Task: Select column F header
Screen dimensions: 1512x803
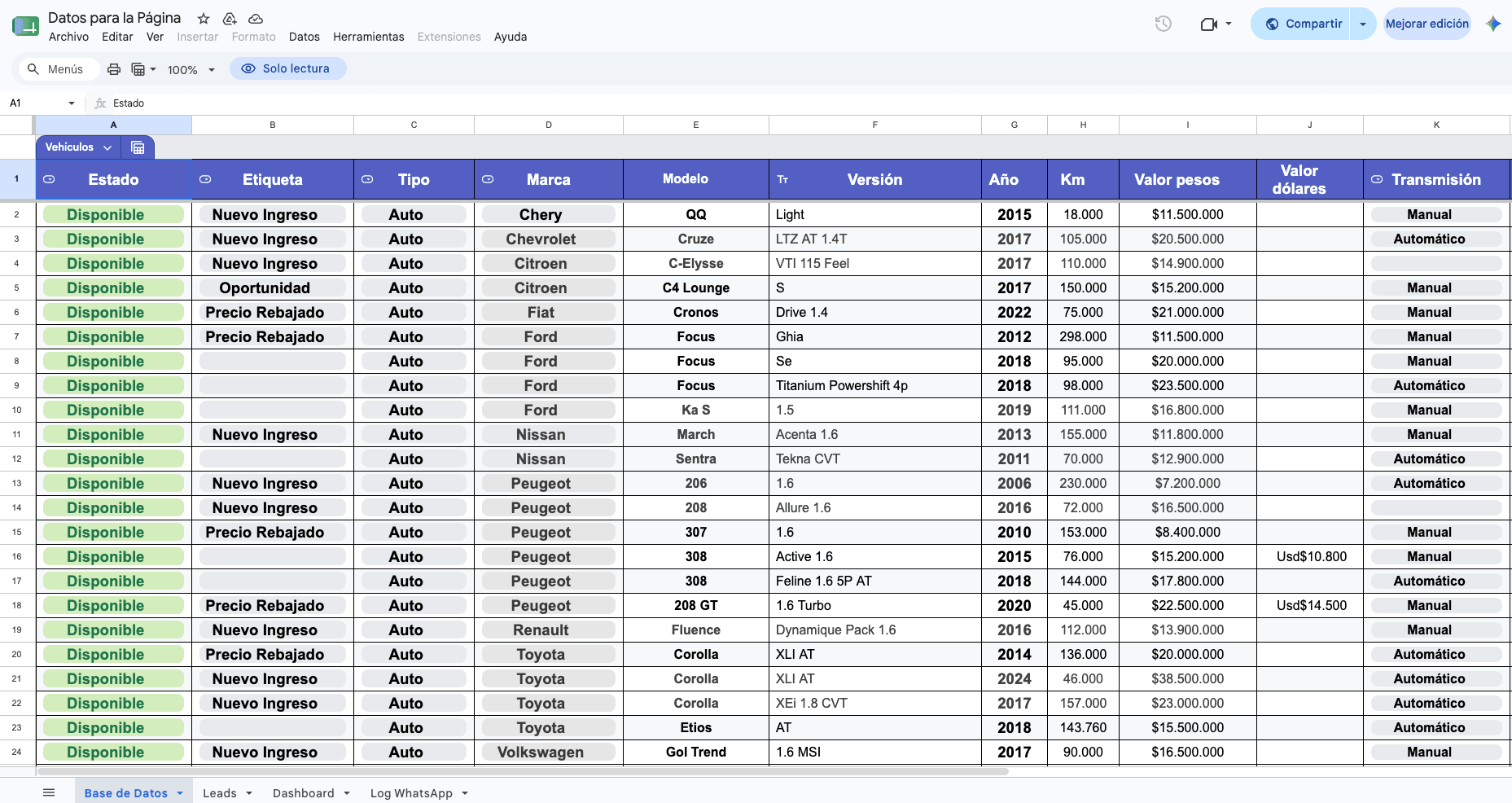Action: point(875,125)
